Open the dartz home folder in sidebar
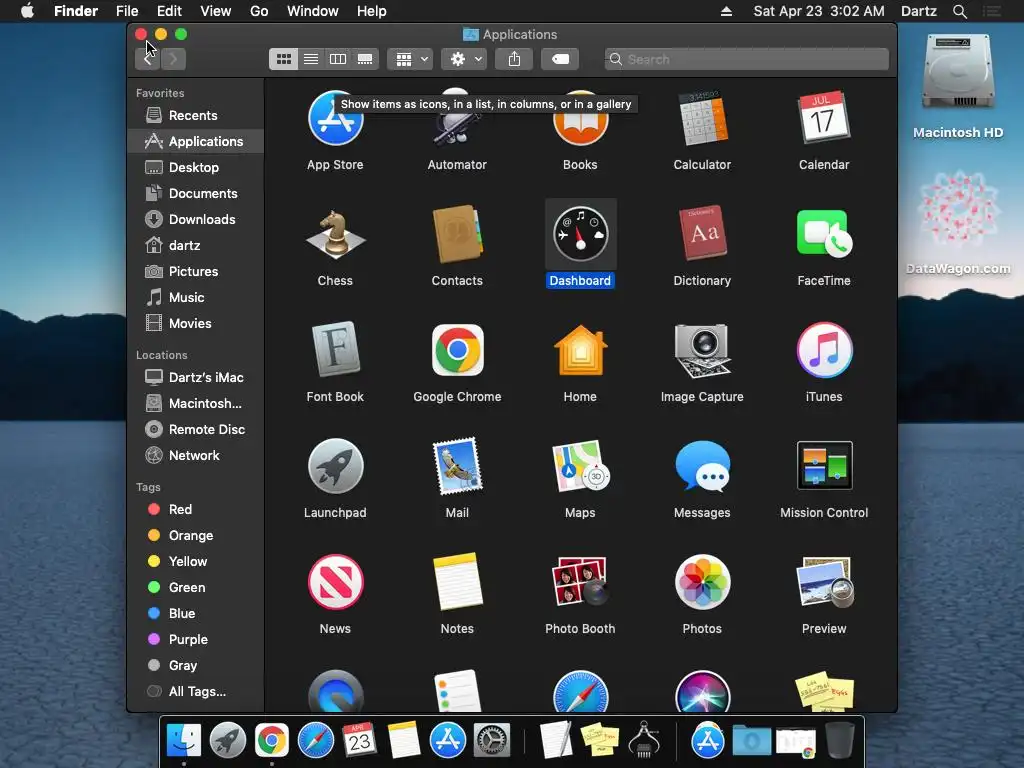The height and width of the screenshot is (768, 1024). pyautogui.click(x=196, y=246)
